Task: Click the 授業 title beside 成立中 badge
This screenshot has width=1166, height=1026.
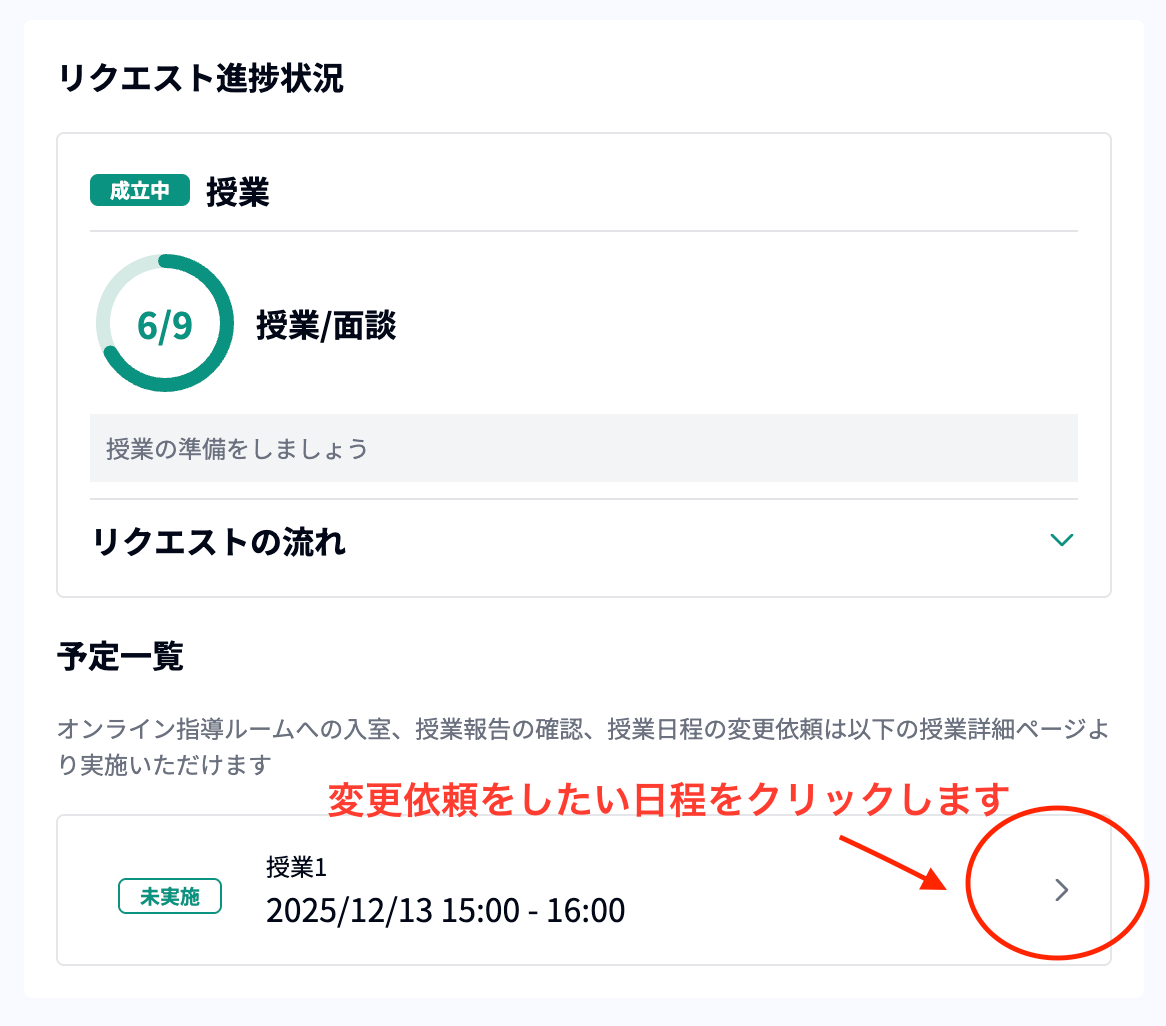Action: click(x=238, y=192)
